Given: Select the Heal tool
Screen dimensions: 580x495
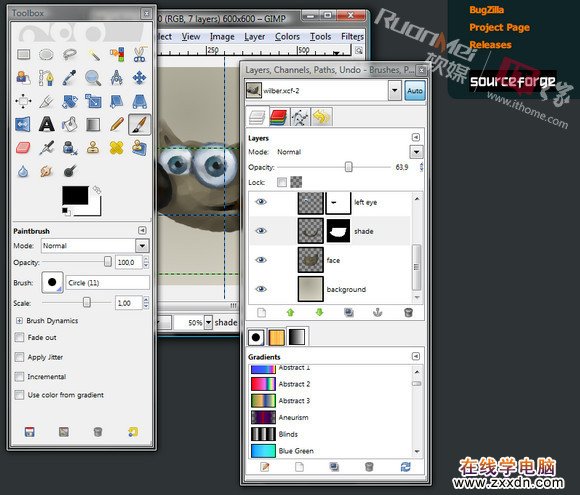Looking at the screenshot, I should click(x=117, y=148).
